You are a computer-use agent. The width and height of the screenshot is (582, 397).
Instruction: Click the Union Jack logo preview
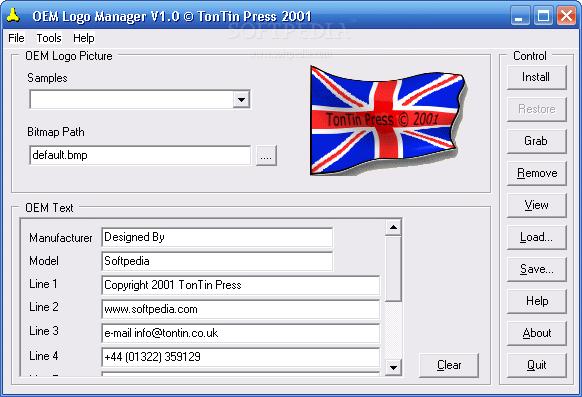click(x=388, y=121)
